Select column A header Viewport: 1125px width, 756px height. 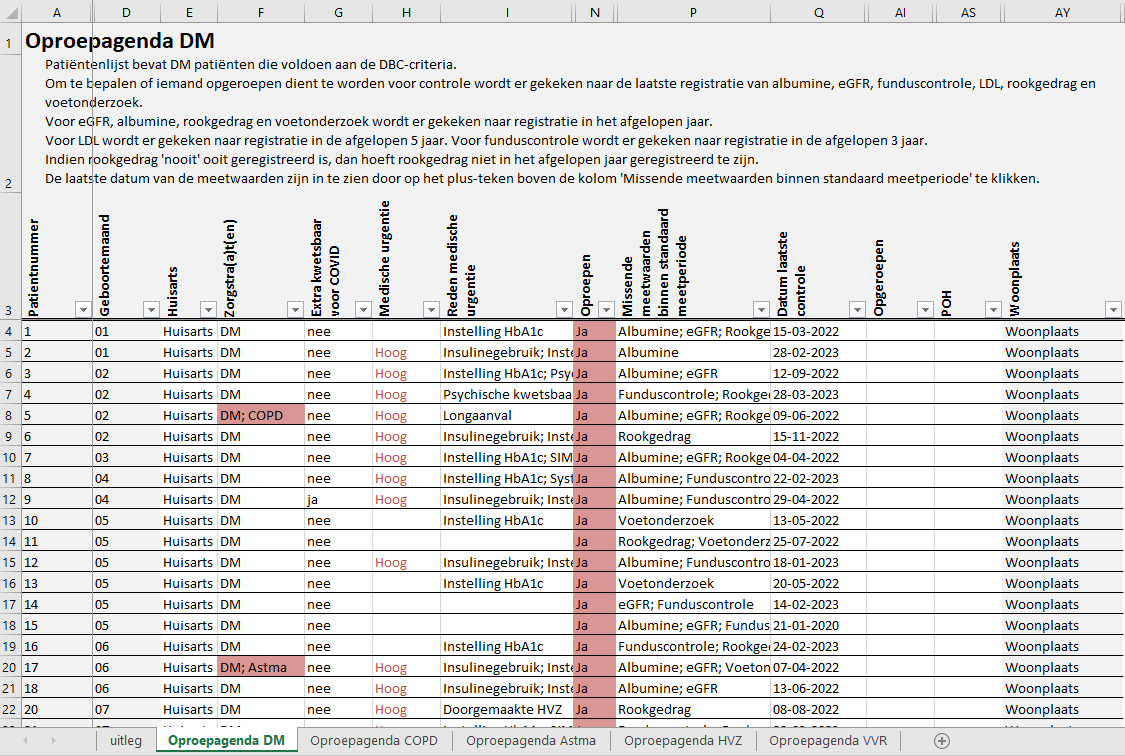point(57,12)
